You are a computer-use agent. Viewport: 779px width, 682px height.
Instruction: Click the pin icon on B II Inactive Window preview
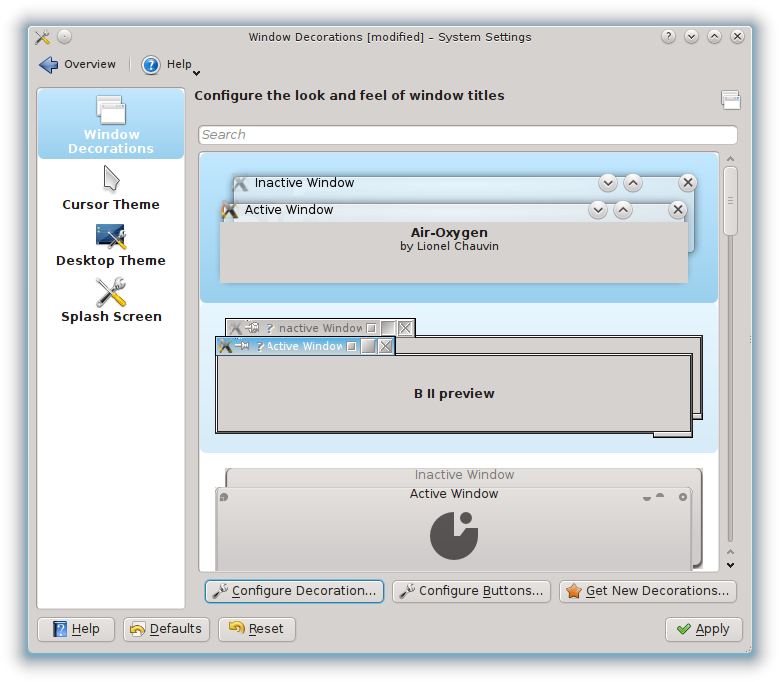click(x=252, y=328)
